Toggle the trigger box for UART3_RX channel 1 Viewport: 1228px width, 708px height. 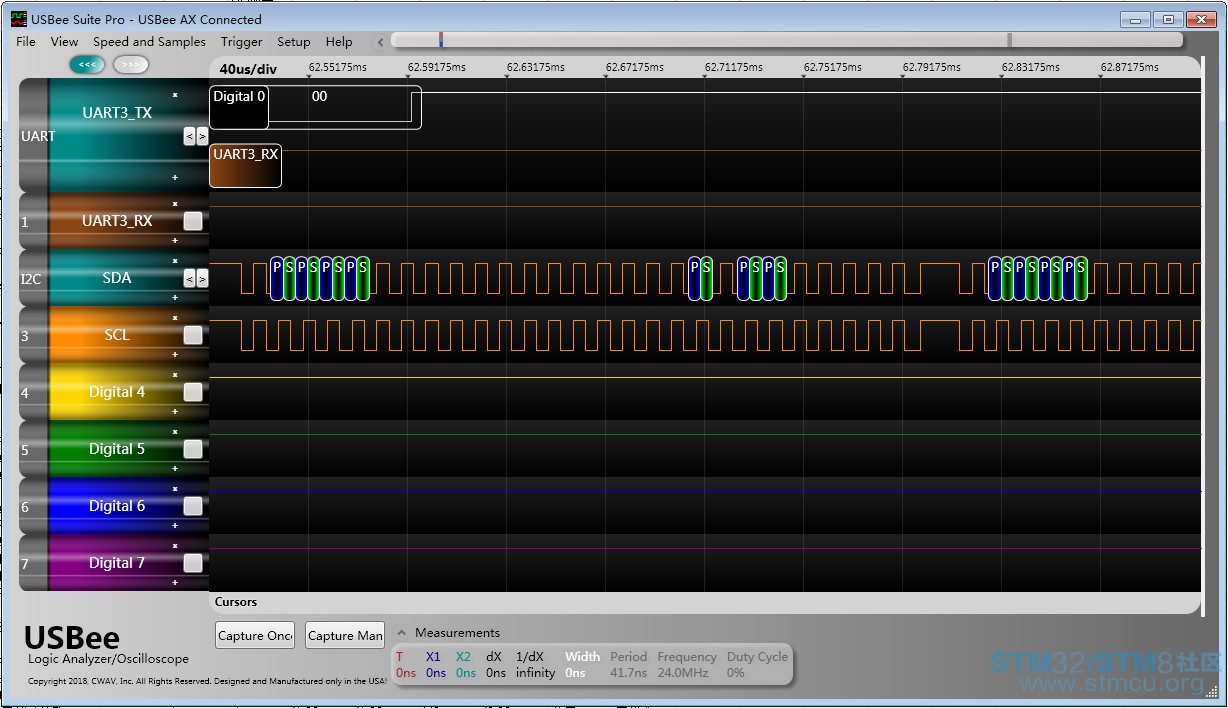pyautogui.click(x=193, y=221)
